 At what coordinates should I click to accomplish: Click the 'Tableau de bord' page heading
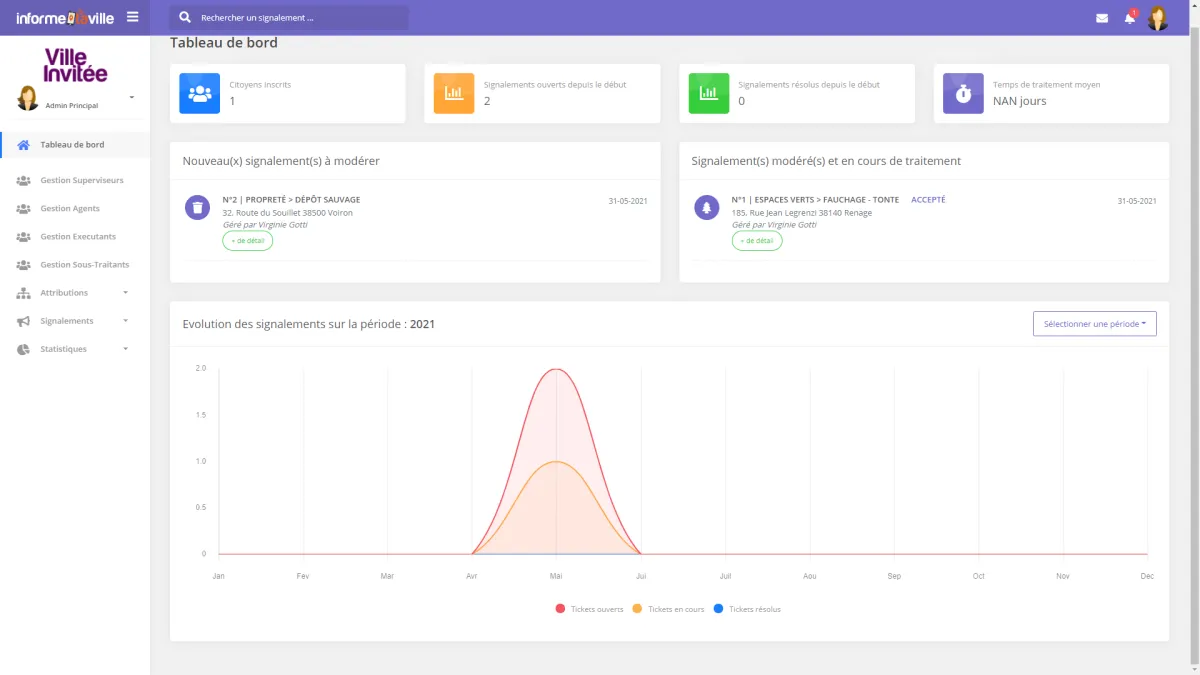pyautogui.click(x=224, y=43)
